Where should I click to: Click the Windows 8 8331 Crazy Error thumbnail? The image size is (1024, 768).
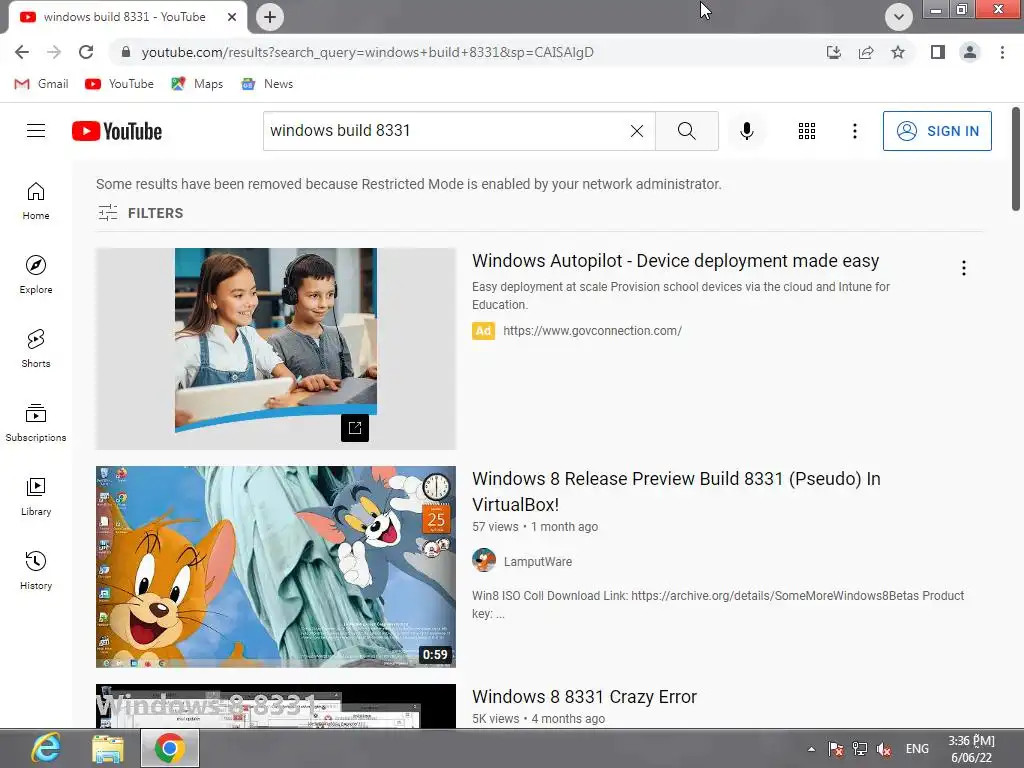tap(276, 706)
